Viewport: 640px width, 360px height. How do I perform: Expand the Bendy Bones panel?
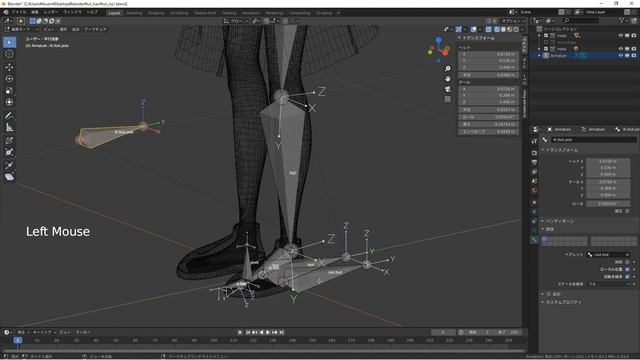click(x=543, y=221)
